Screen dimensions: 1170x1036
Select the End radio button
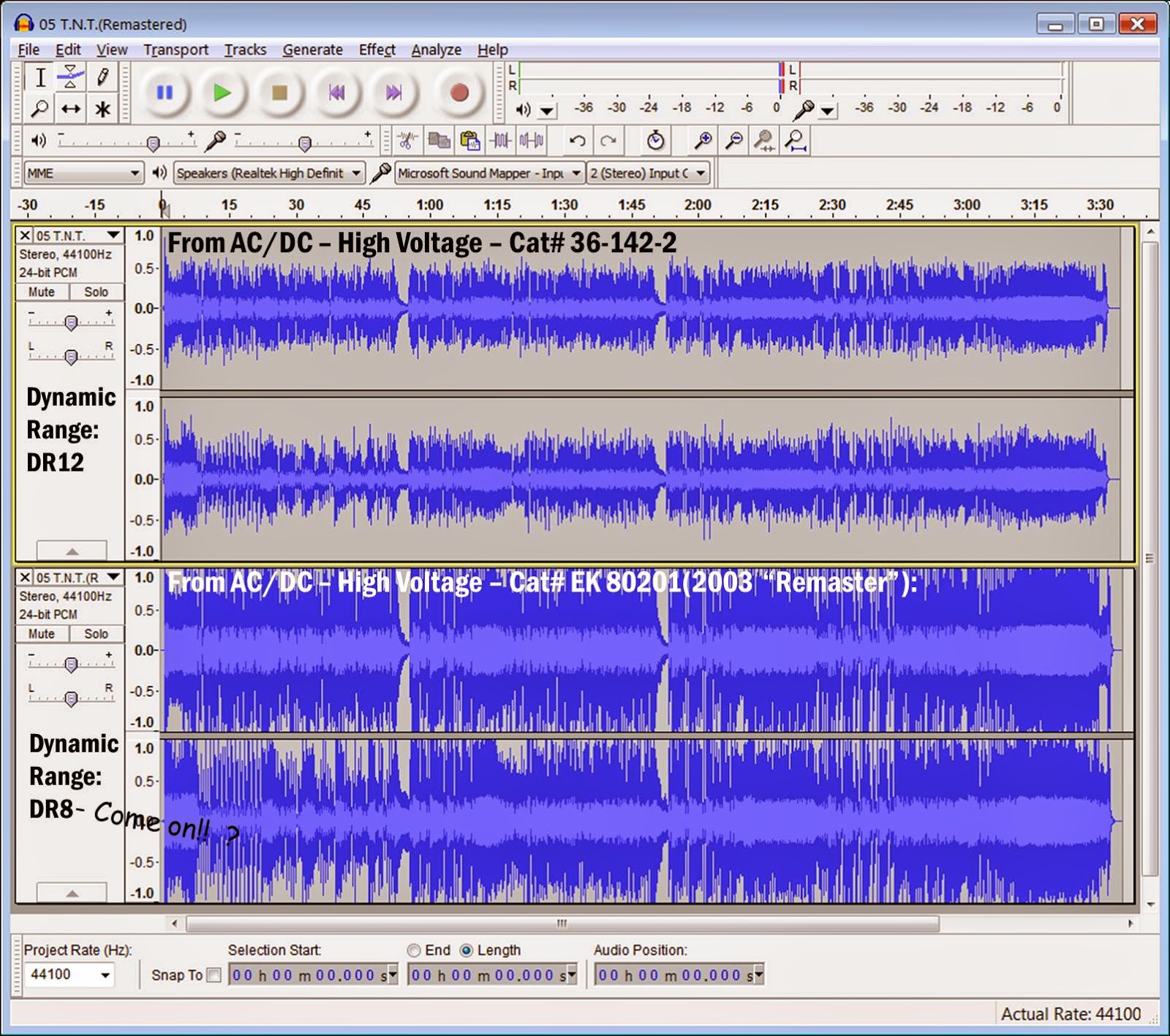click(414, 950)
